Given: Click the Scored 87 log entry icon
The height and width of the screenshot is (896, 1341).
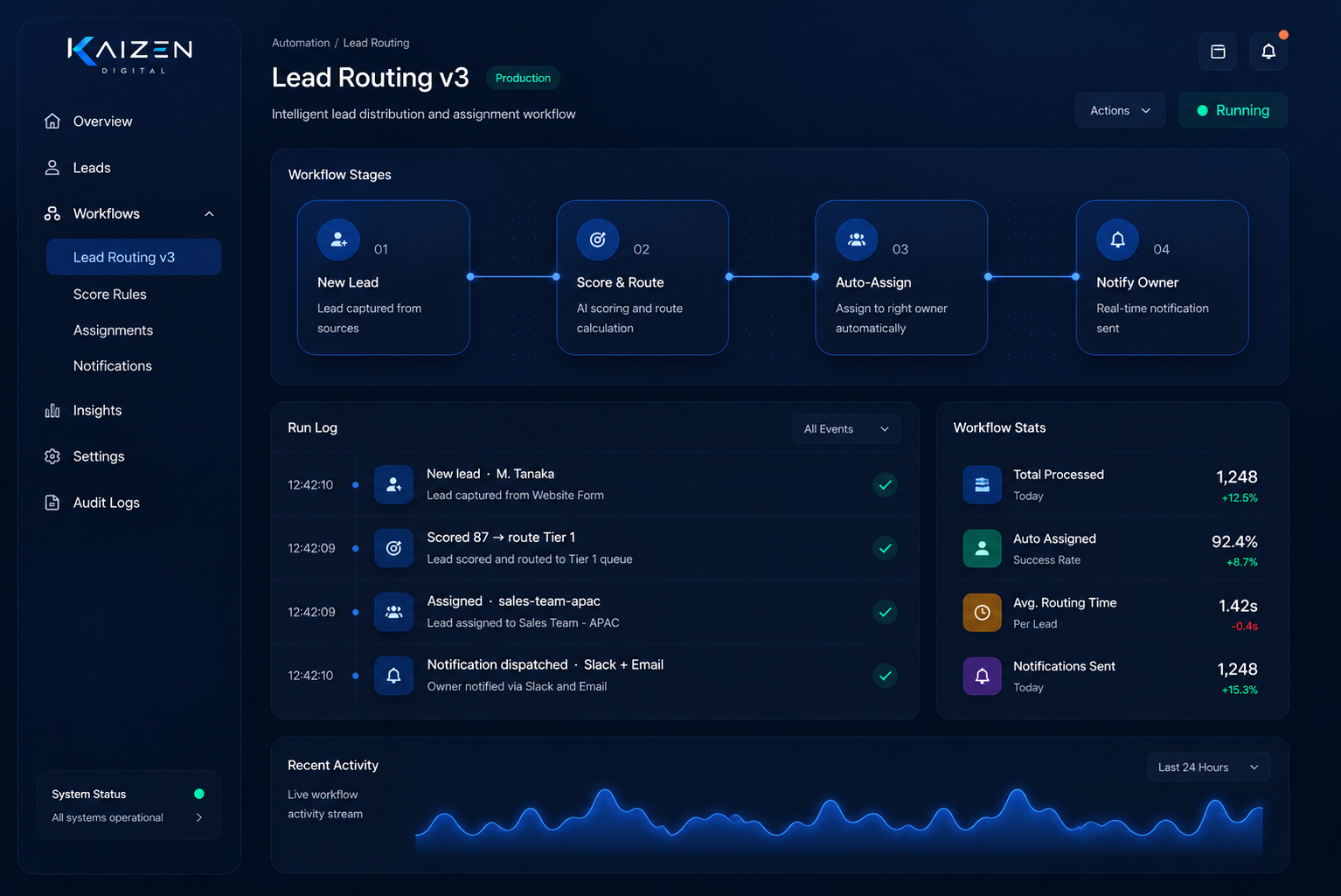Looking at the screenshot, I should [393, 548].
